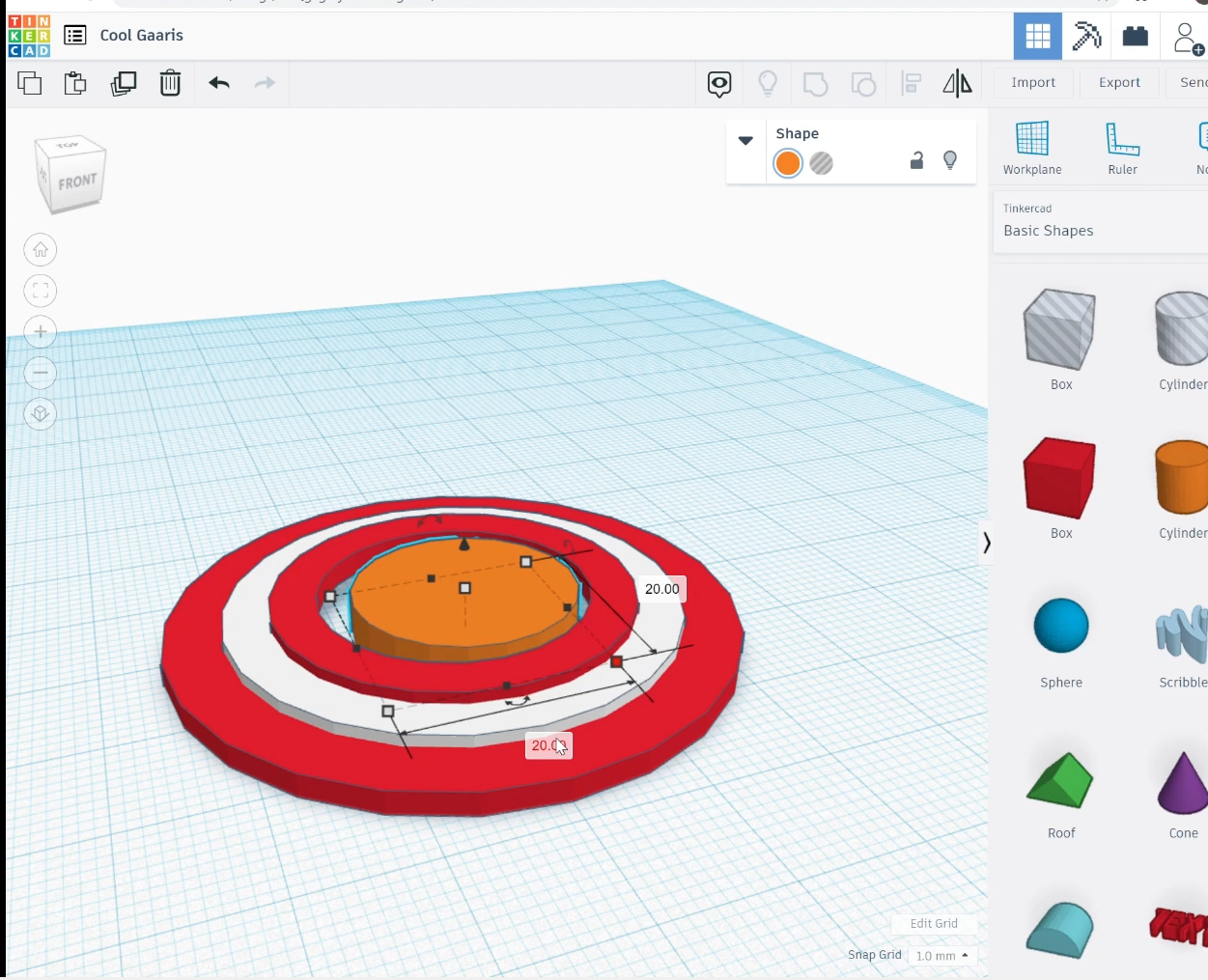Select the Ruler tool
The image size is (1208, 980).
coord(1122,149)
